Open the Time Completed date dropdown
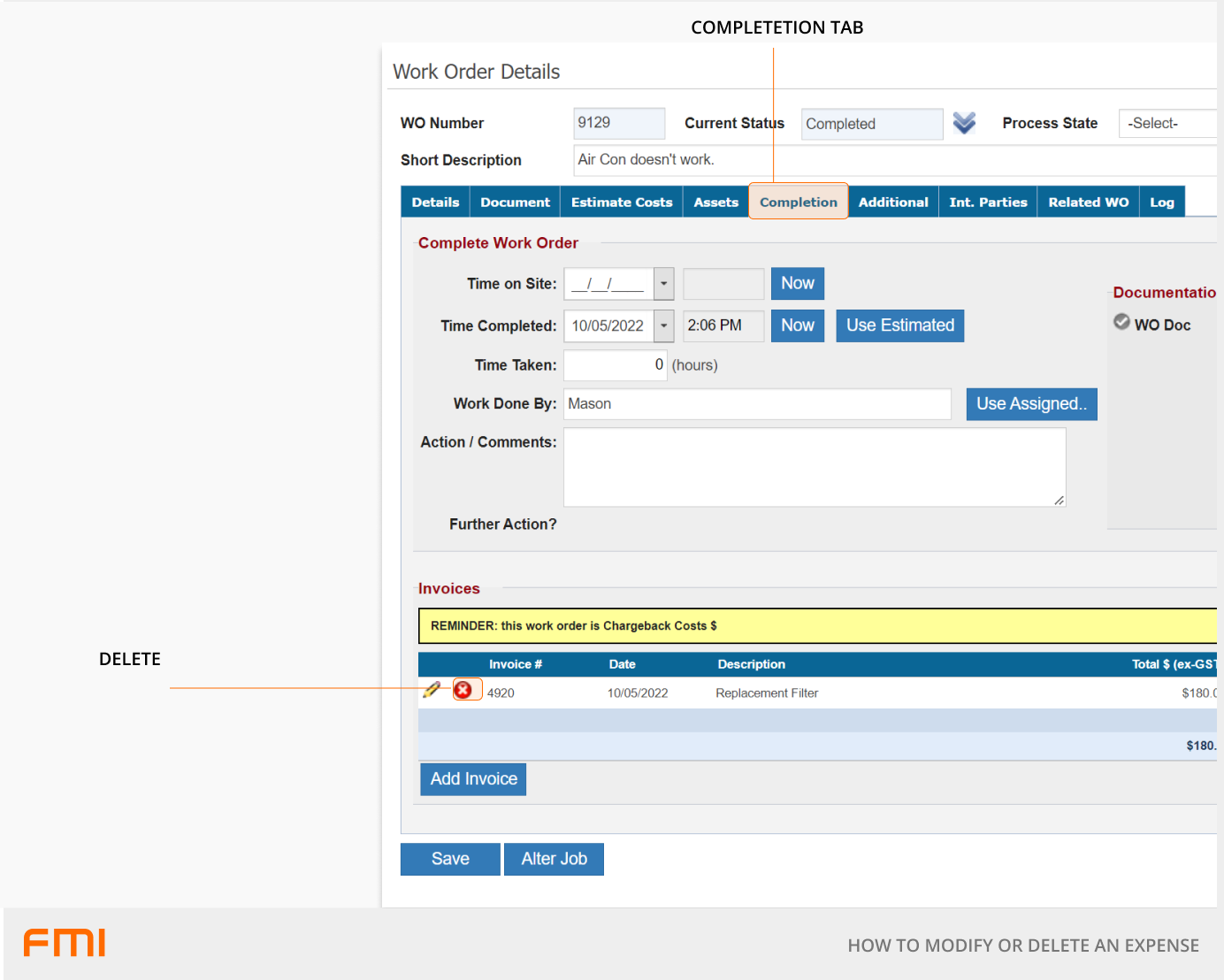 [x=663, y=325]
